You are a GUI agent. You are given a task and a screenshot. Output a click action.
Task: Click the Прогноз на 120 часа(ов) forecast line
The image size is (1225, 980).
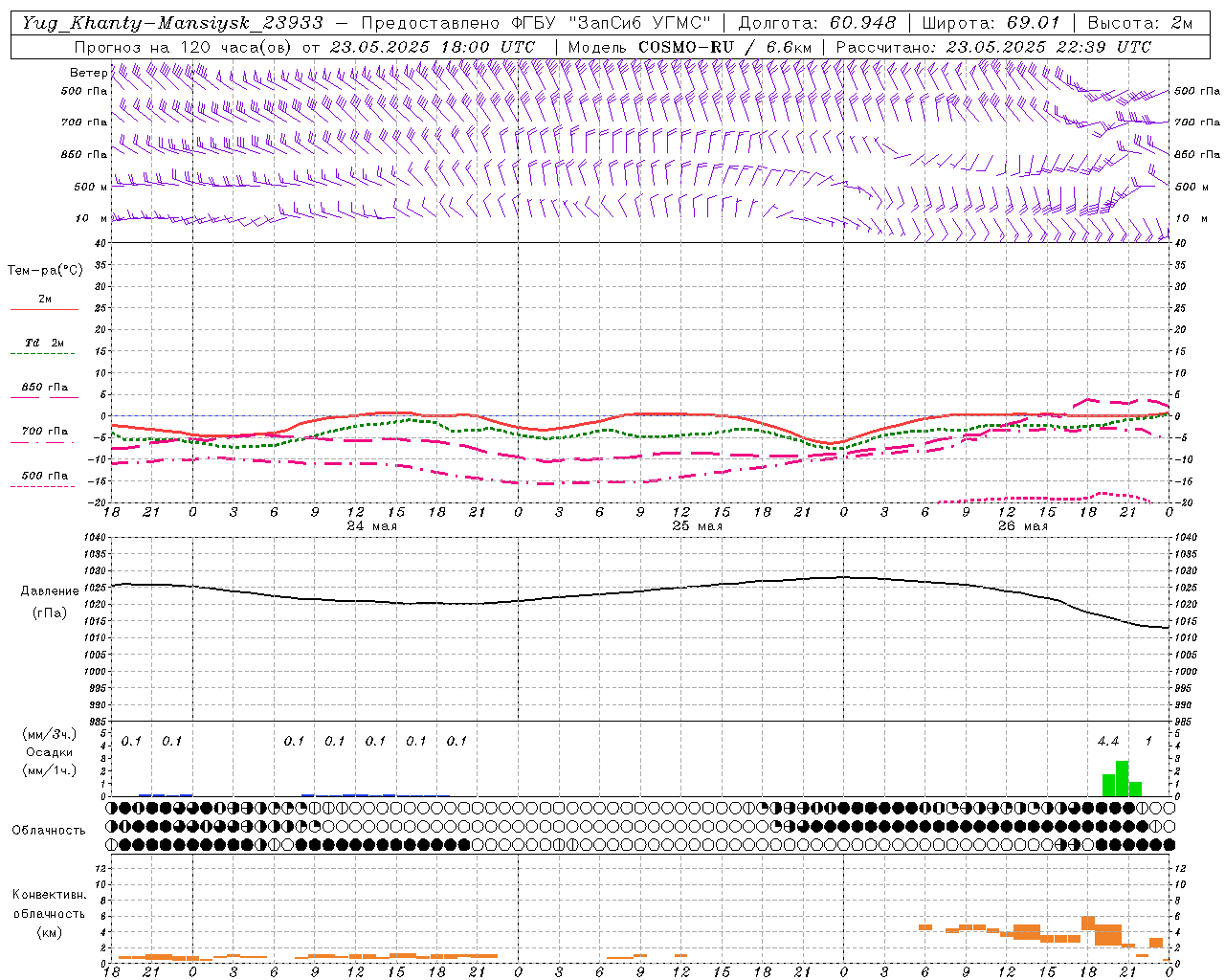tap(305, 47)
